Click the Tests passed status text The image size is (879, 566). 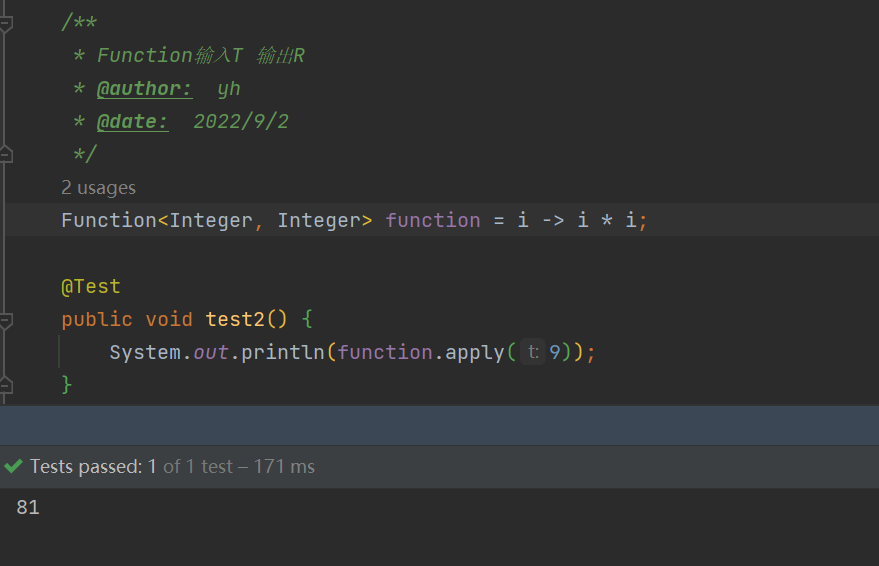93,466
